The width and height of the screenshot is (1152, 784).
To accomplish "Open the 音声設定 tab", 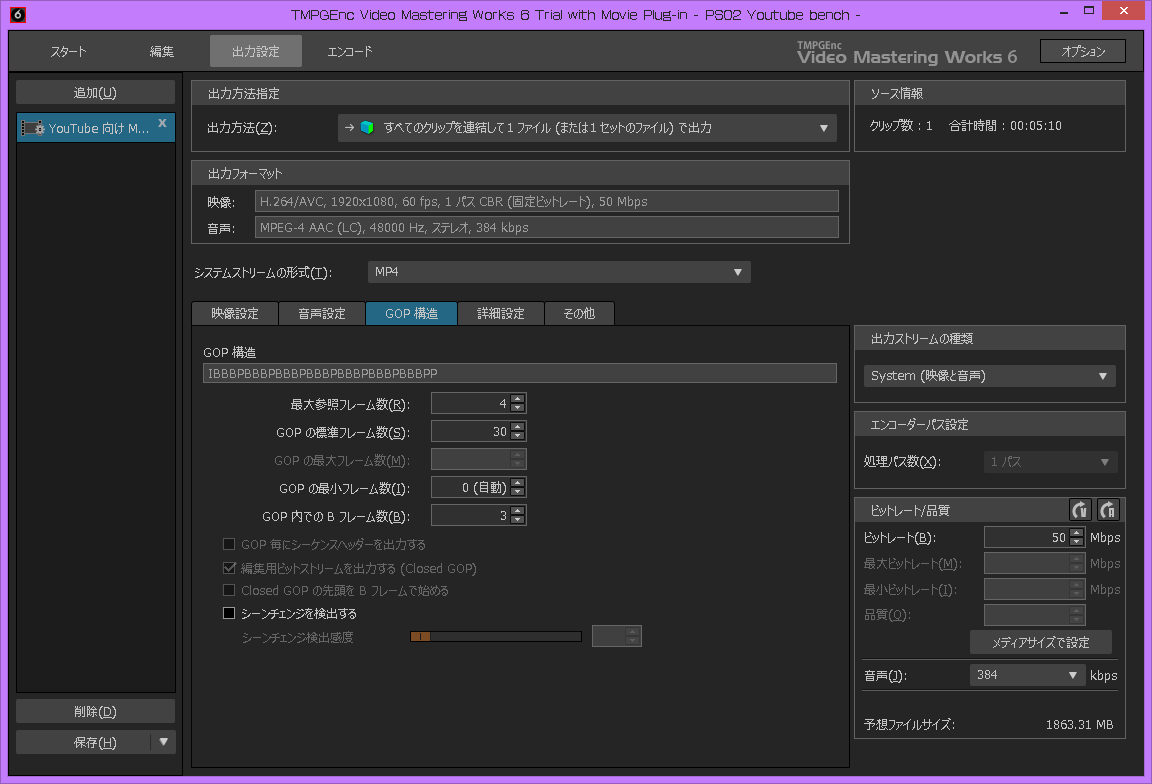I will 322,314.
